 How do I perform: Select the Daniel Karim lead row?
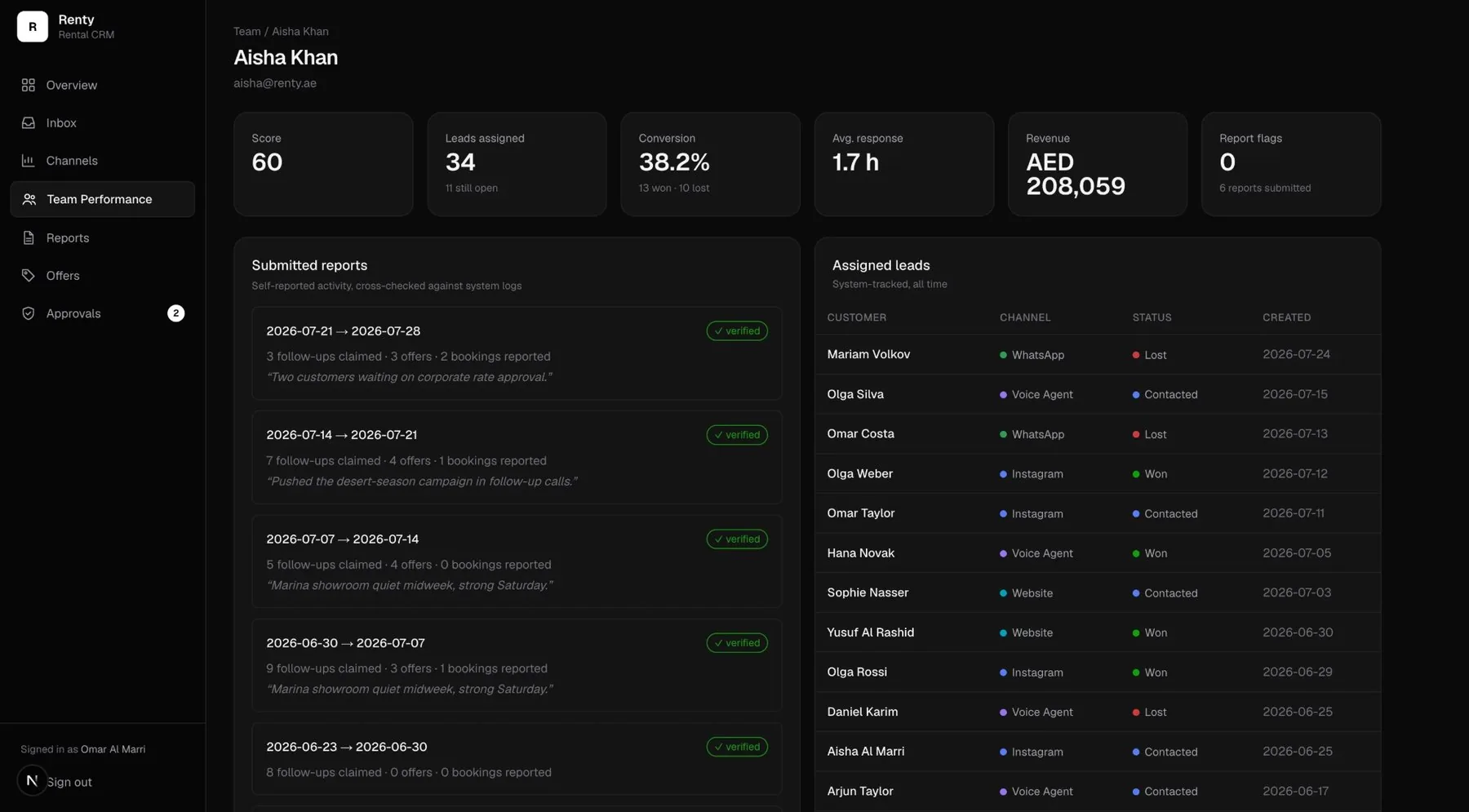click(x=1098, y=712)
